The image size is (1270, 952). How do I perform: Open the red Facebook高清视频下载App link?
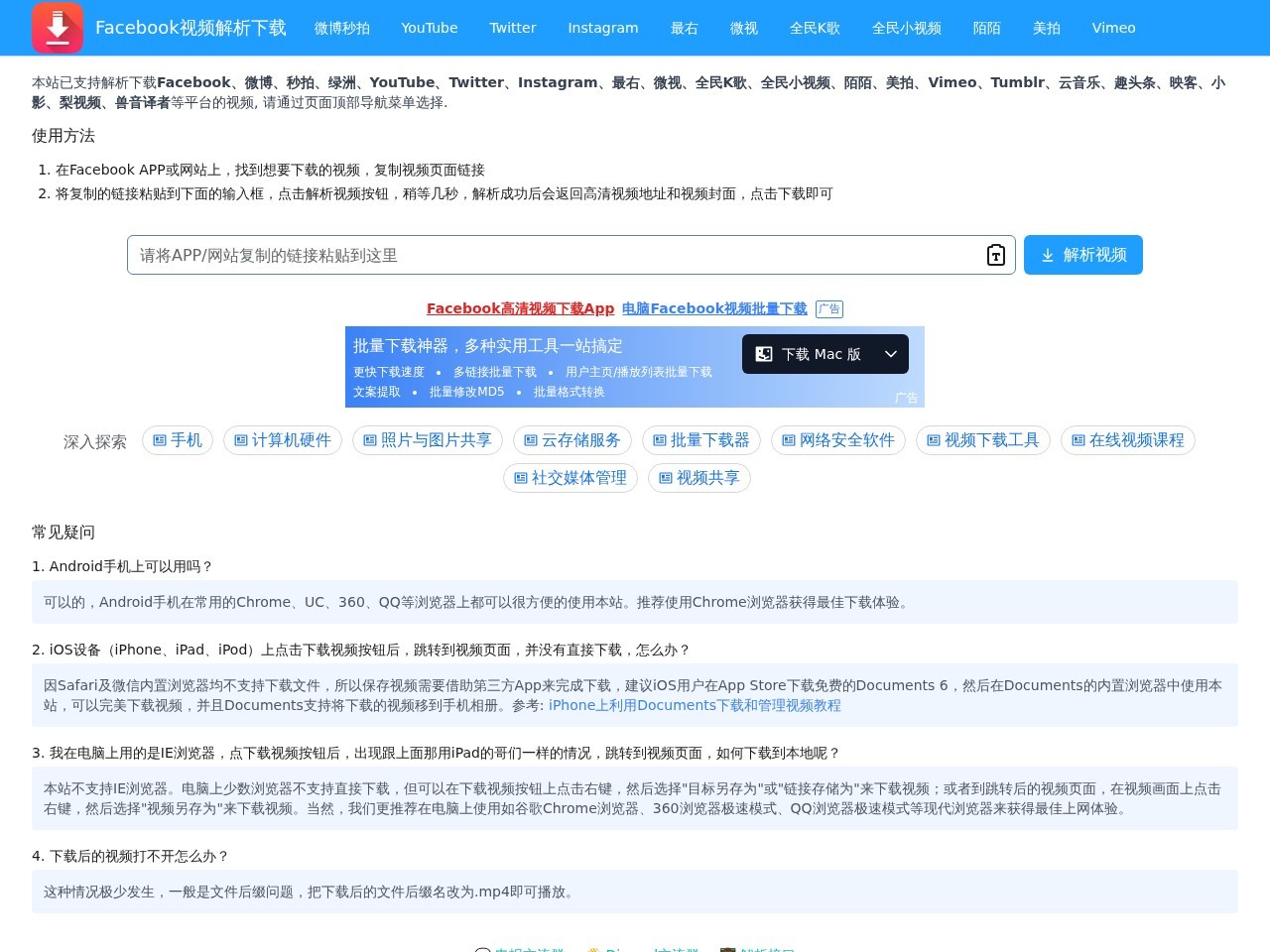pos(521,308)
